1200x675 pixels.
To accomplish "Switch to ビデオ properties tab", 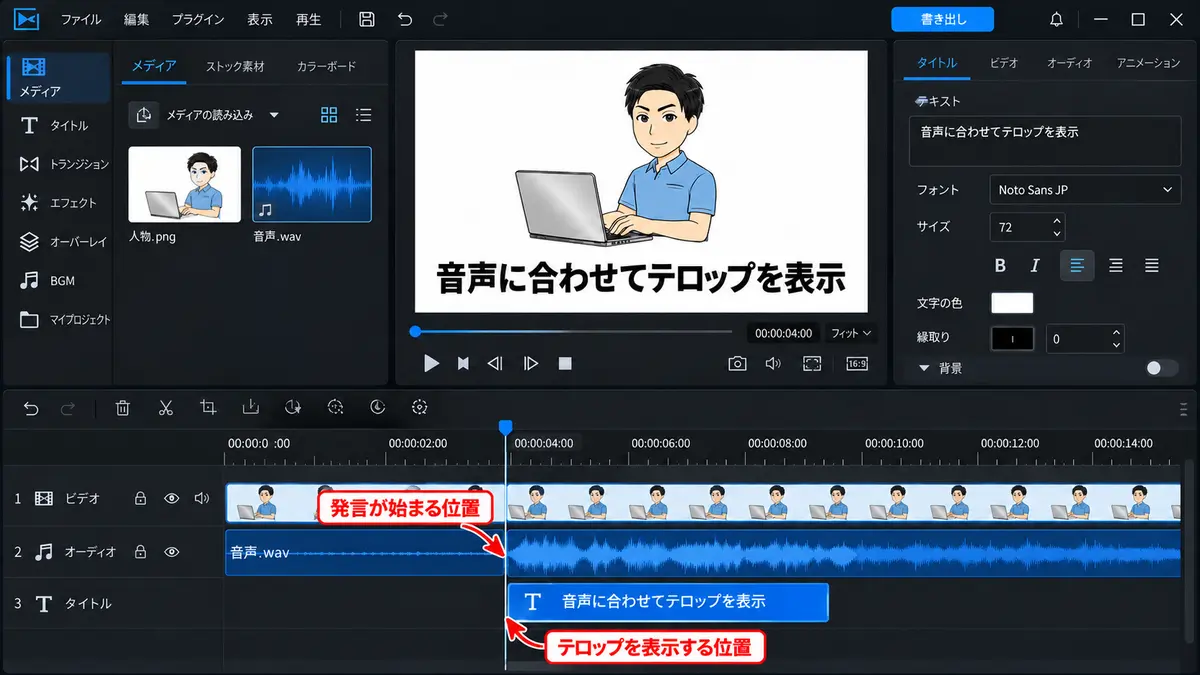I will coord(1004,62).
